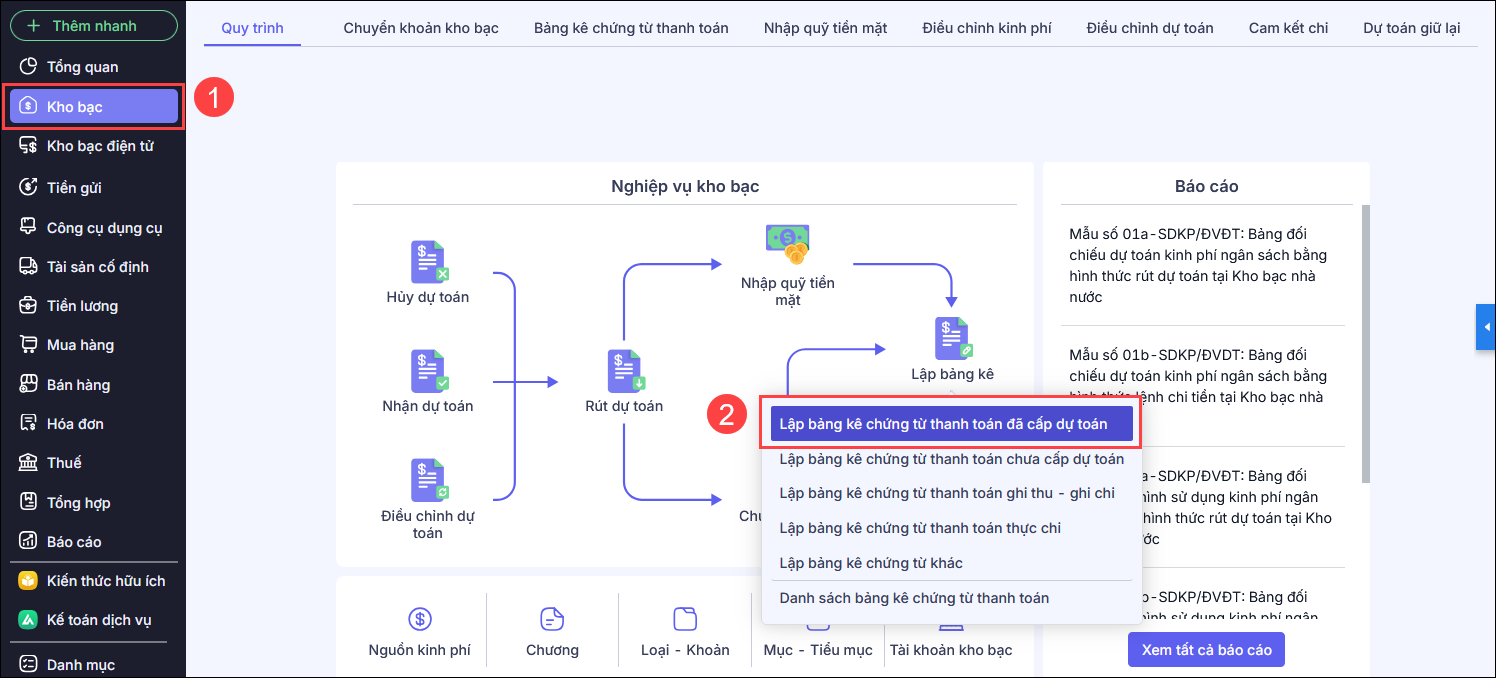The height and width of the screenshot is (678, 1496).
Task: Click the Thêm nhanh button
Action: tap(93, 25)
